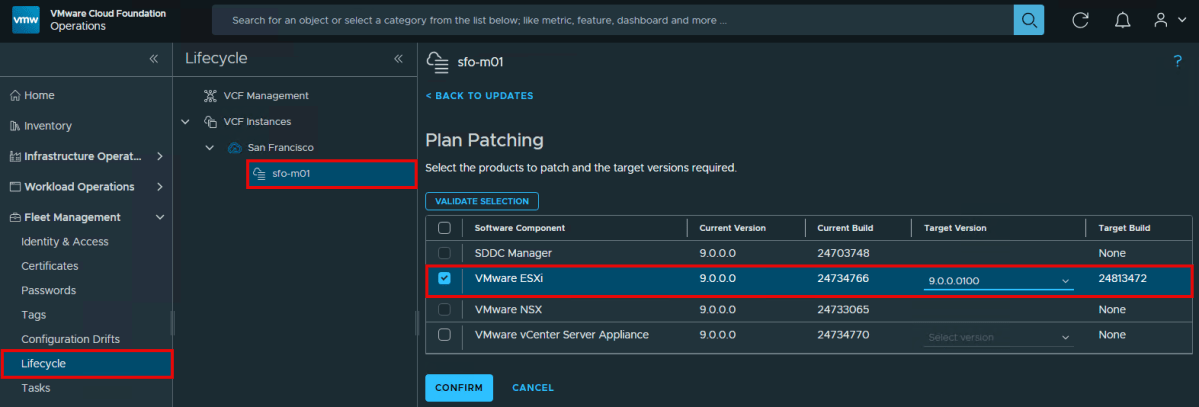Click the VMware logo icon
This screenshot has width=1199, height=407.
tap(26, 20)
